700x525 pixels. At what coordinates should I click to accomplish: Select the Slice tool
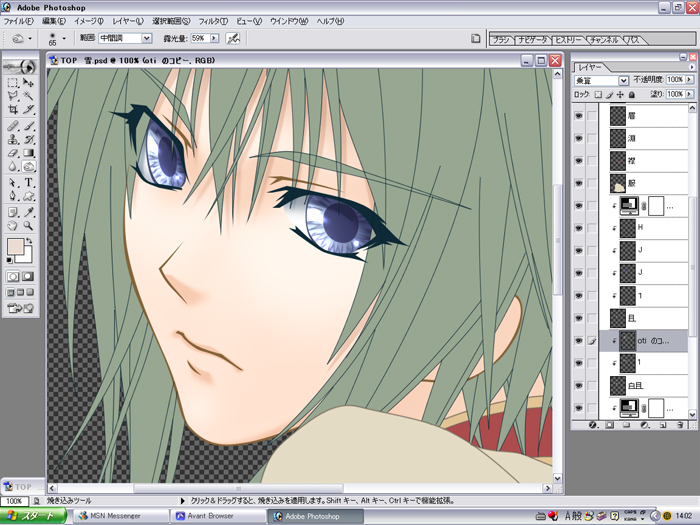click(28, 109)
